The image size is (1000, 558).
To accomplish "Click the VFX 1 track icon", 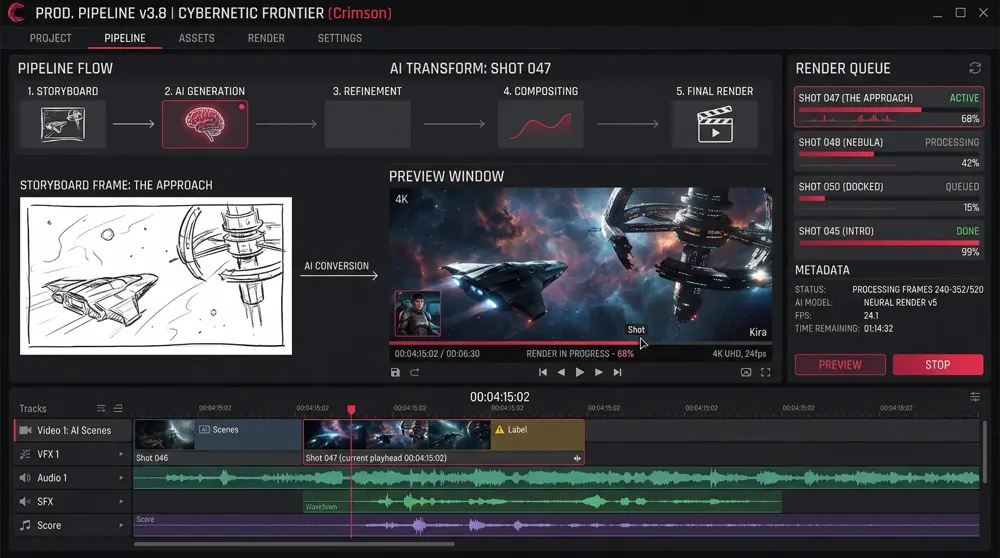I will [25, 454].
